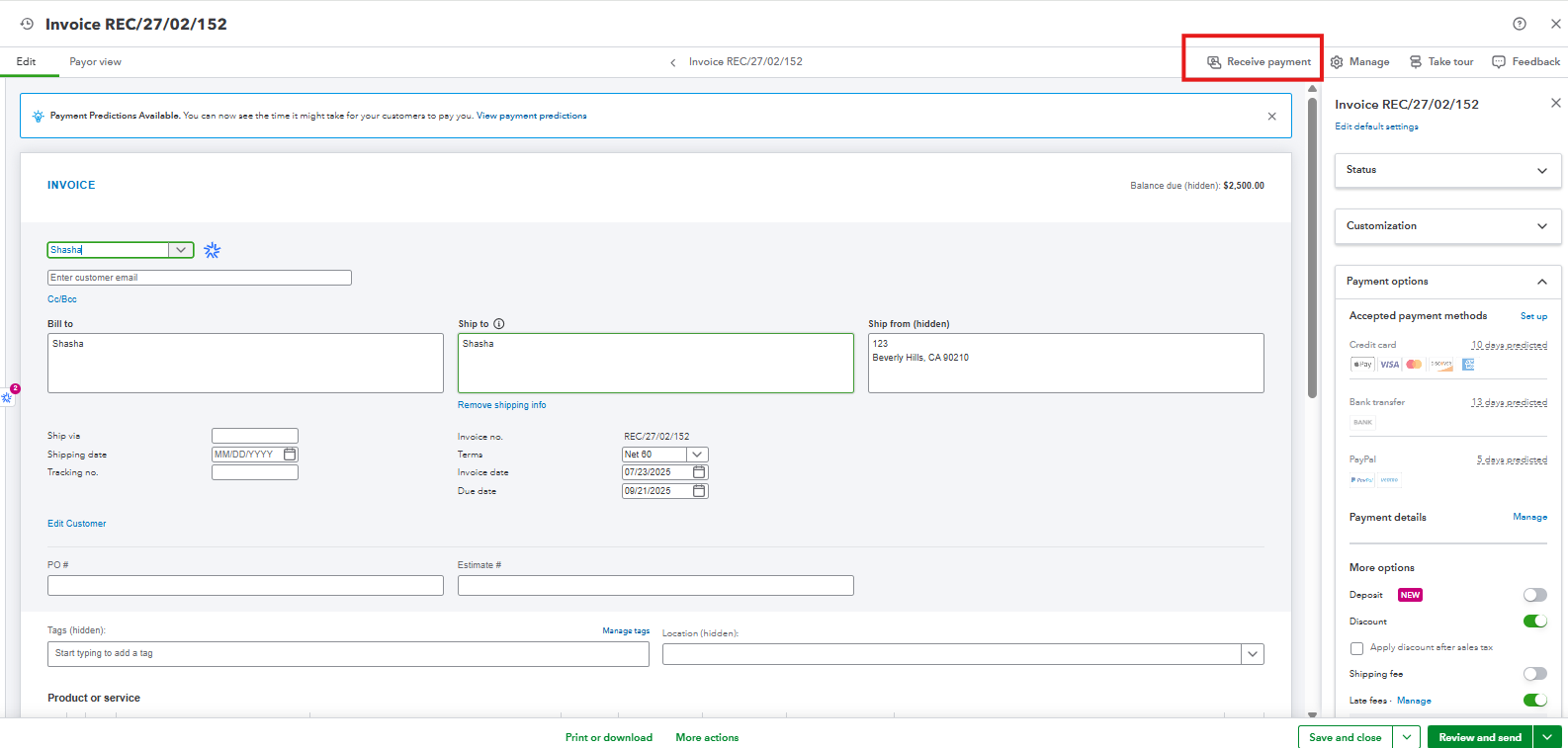This screenshot has width=1568, height=748.
Task: Close the invoice settings side panel
Action: 1556,103
